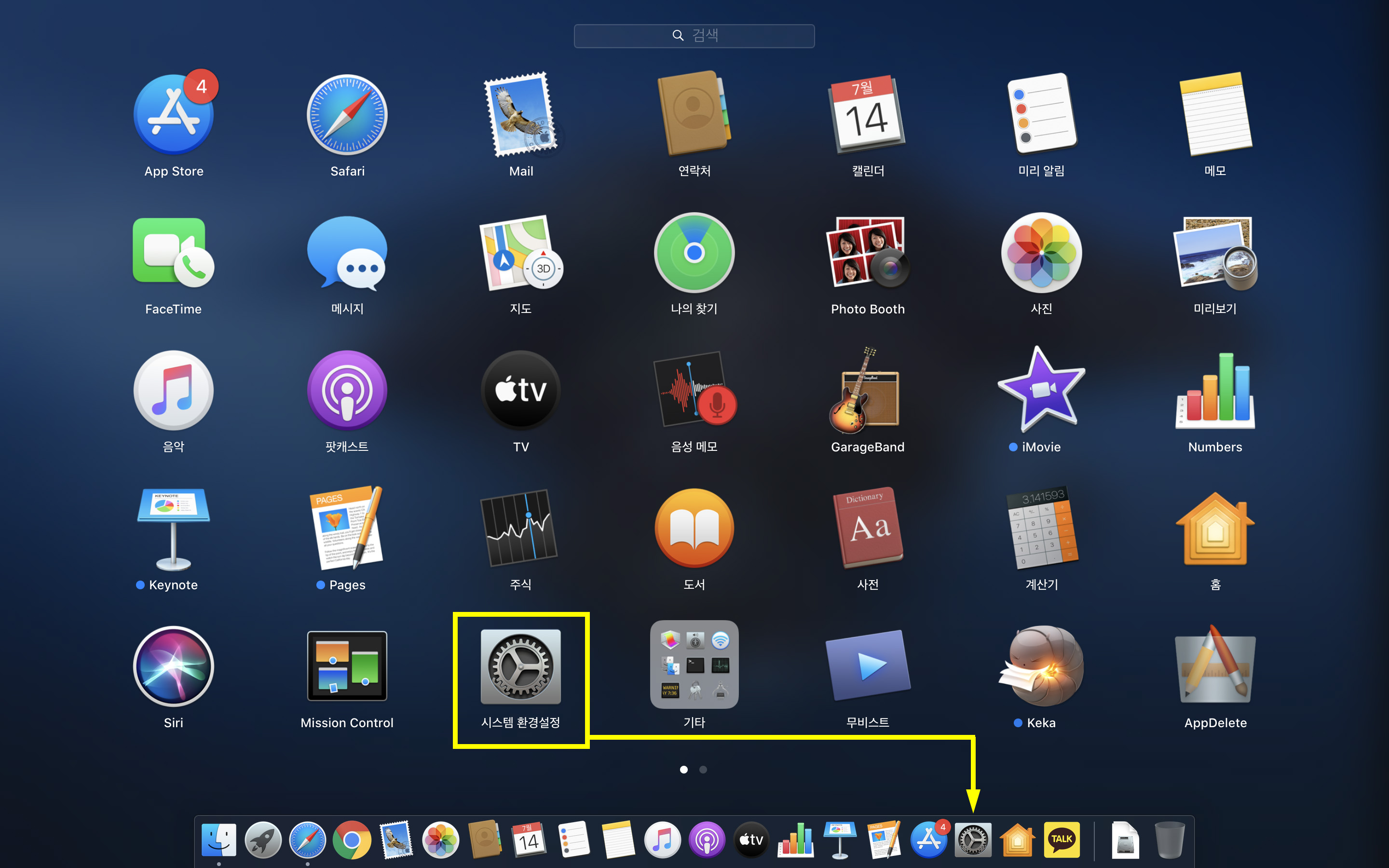The image size is (1389, 868).
Task: Launch the 무비스트 video player app
Action: pyautogui.click(x=867, y=666)
